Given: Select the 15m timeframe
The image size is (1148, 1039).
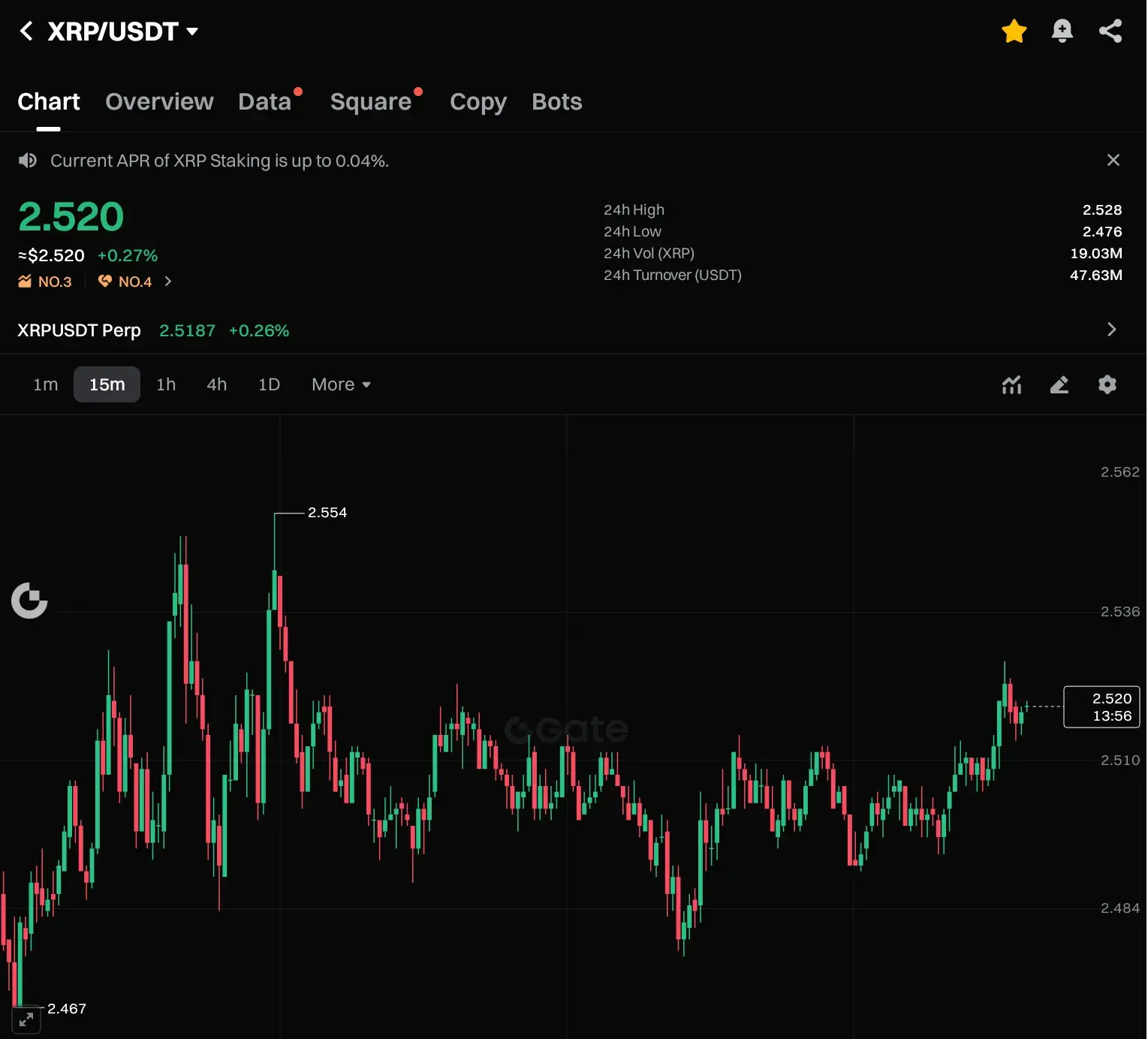Looking at the screenshot, I should pyautogui.click(x=107, y=384).
